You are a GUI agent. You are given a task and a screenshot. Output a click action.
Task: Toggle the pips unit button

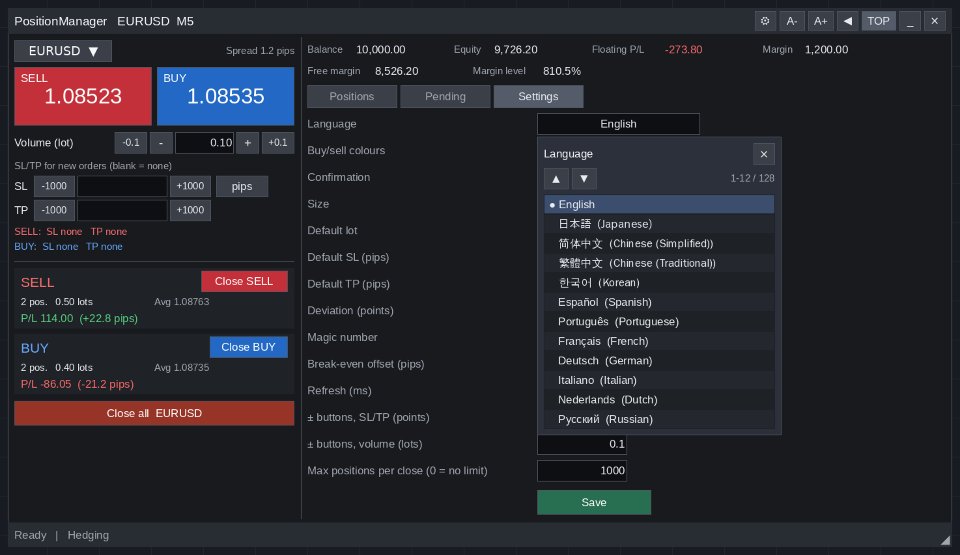[242, 186]
